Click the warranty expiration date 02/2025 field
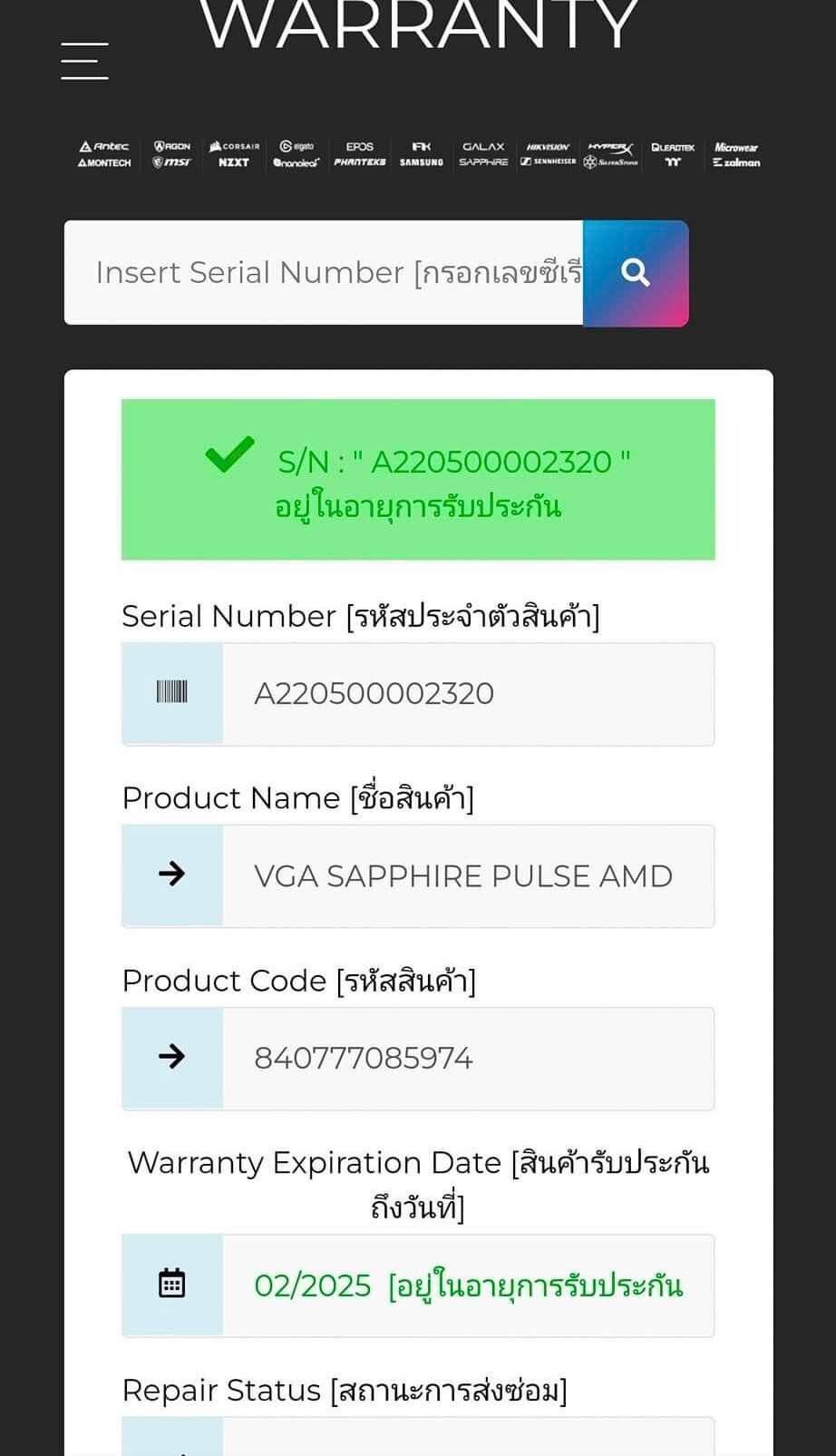836x1456 pixels. pyautogui.click(x=468, y=1285)
